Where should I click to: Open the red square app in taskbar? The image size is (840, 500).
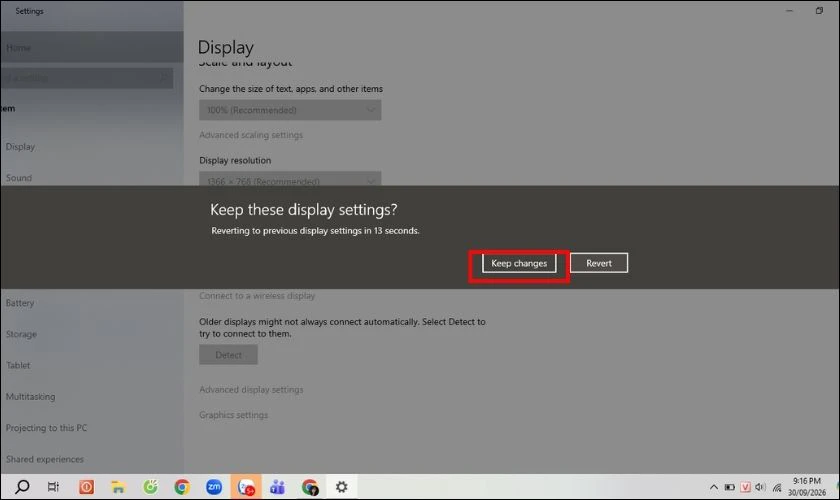point(86,487)
